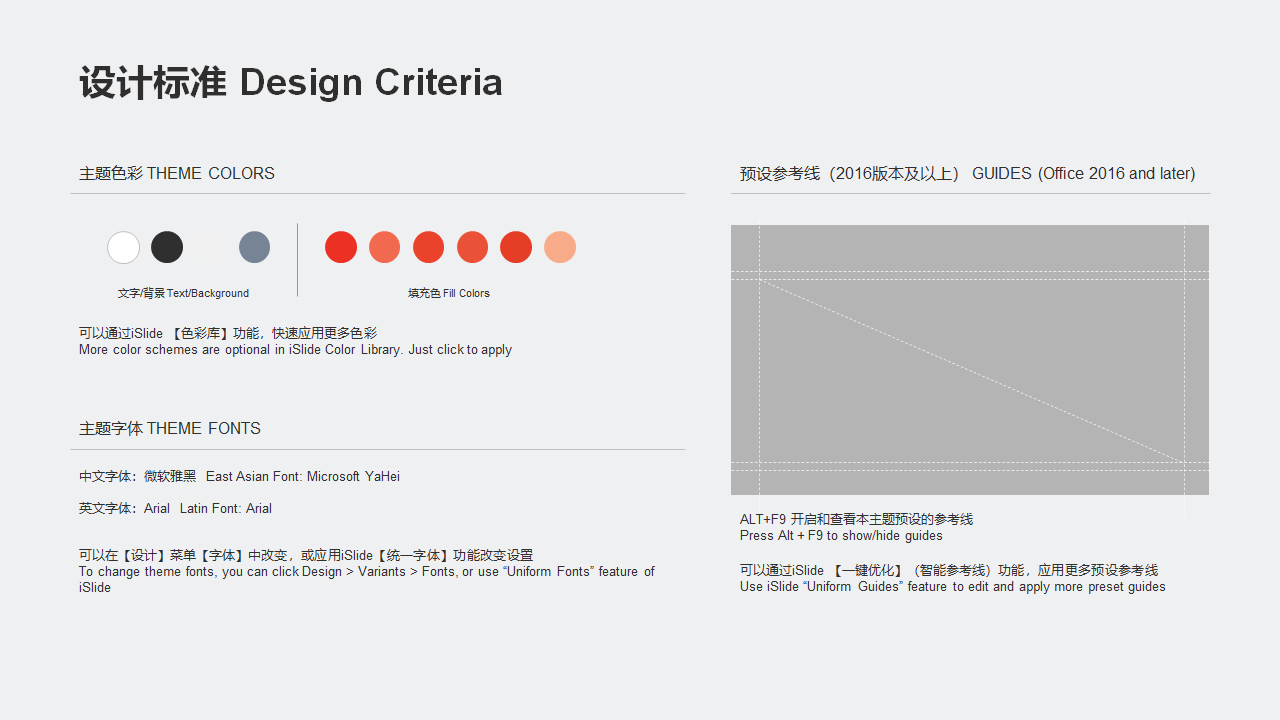Select the THEME COLORS section heading

coord(177,174)
